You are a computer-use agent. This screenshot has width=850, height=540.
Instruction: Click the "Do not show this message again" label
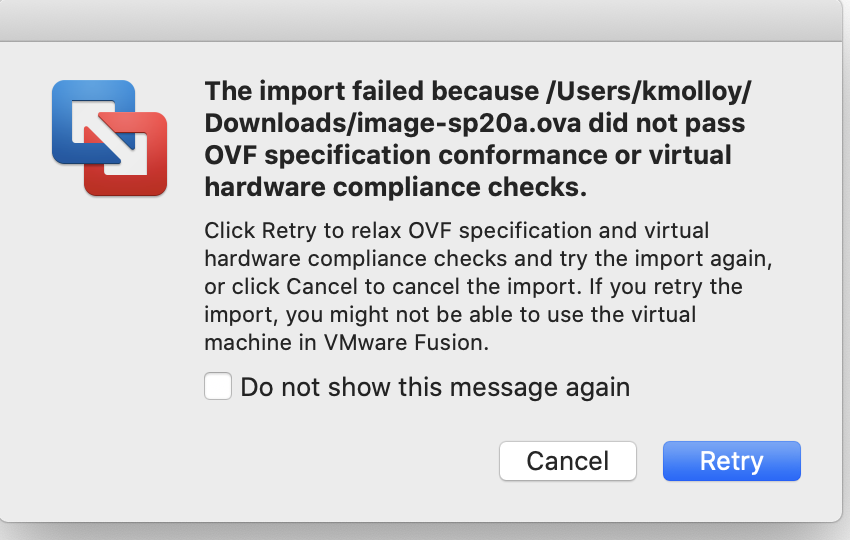[x=435, y=387]
